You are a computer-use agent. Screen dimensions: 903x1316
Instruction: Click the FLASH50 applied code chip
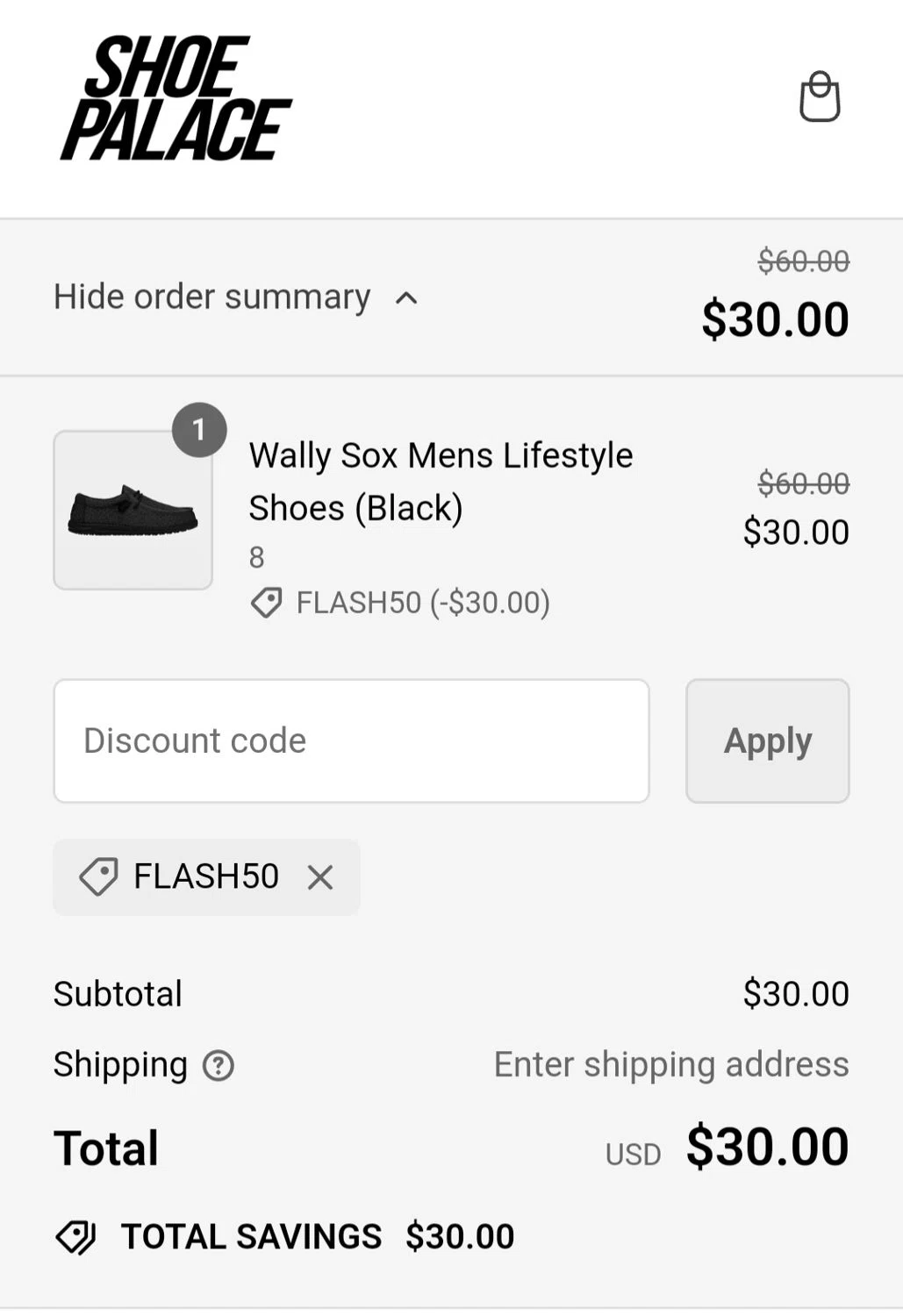(206, 877)
